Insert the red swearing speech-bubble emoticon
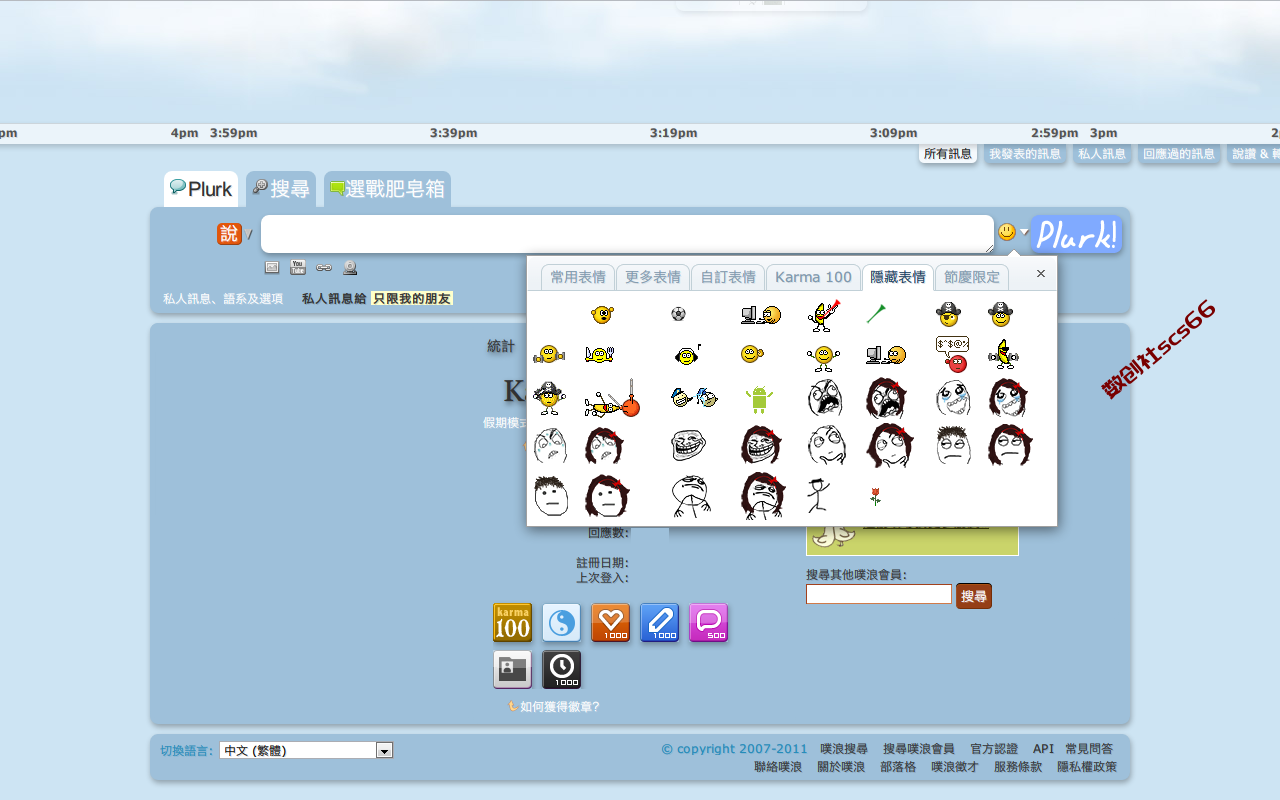The image size is (1280, 800). [952, 354]
